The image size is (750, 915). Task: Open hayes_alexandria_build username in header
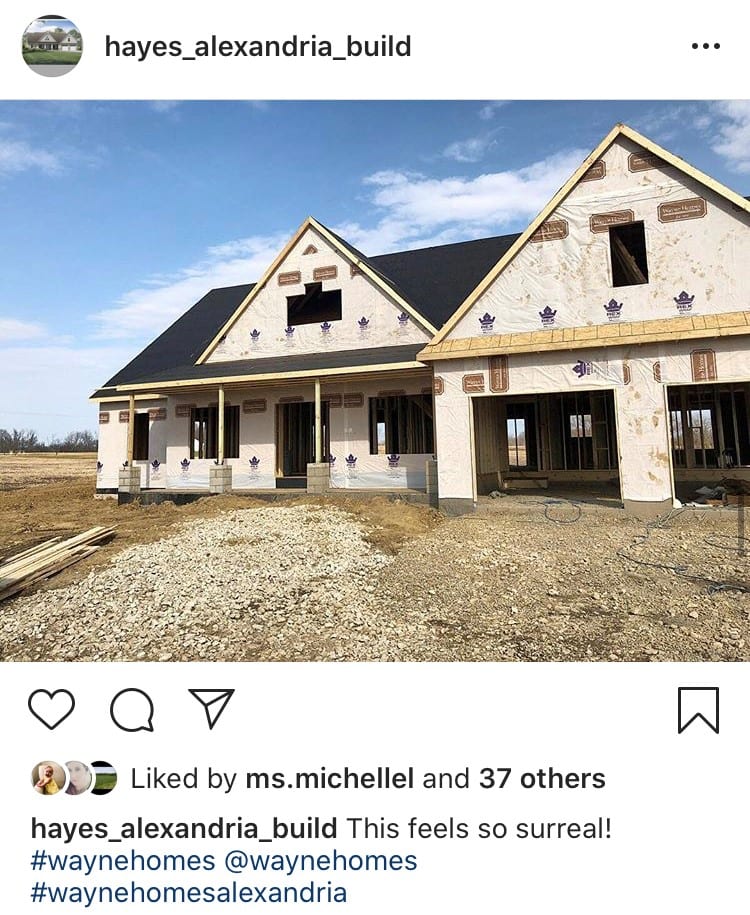tap(258, 47)
